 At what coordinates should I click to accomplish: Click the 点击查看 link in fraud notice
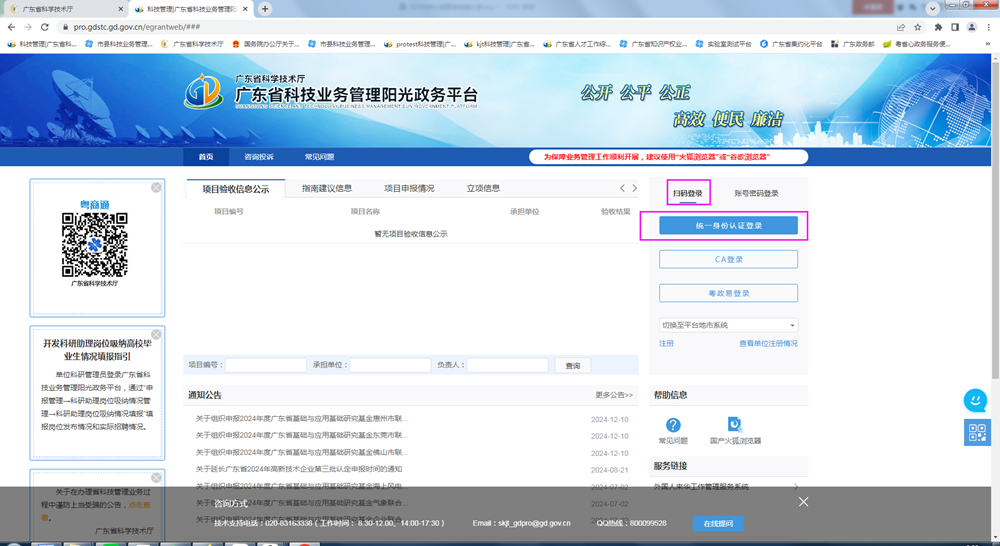pyautogui.click(x=140, y=505)
